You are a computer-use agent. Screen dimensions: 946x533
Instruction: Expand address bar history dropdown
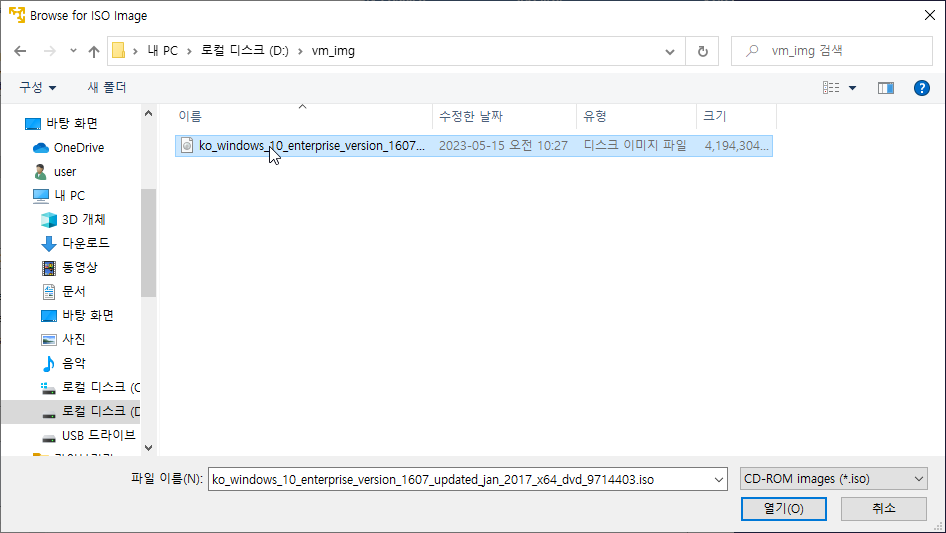click(x=670, y=51)
